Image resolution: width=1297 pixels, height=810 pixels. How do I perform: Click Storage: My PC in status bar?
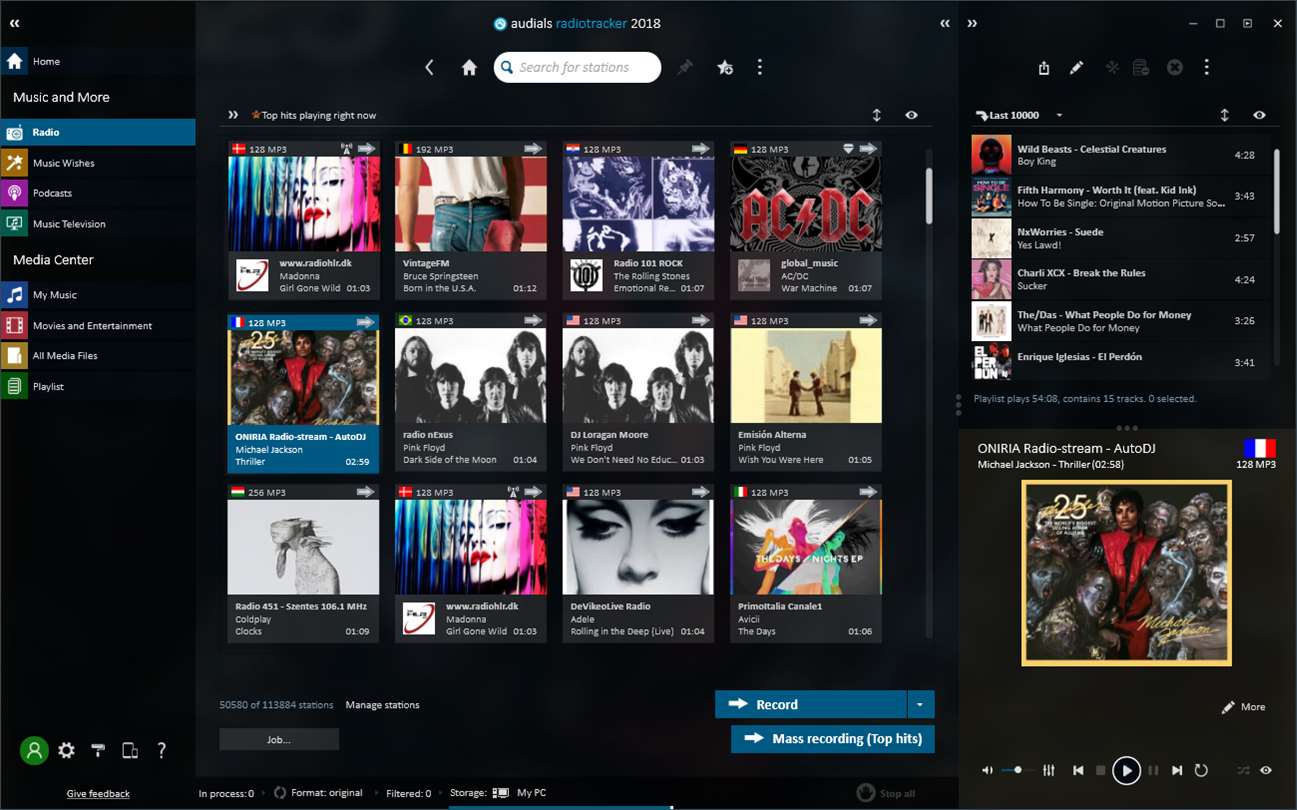[498, 793]
